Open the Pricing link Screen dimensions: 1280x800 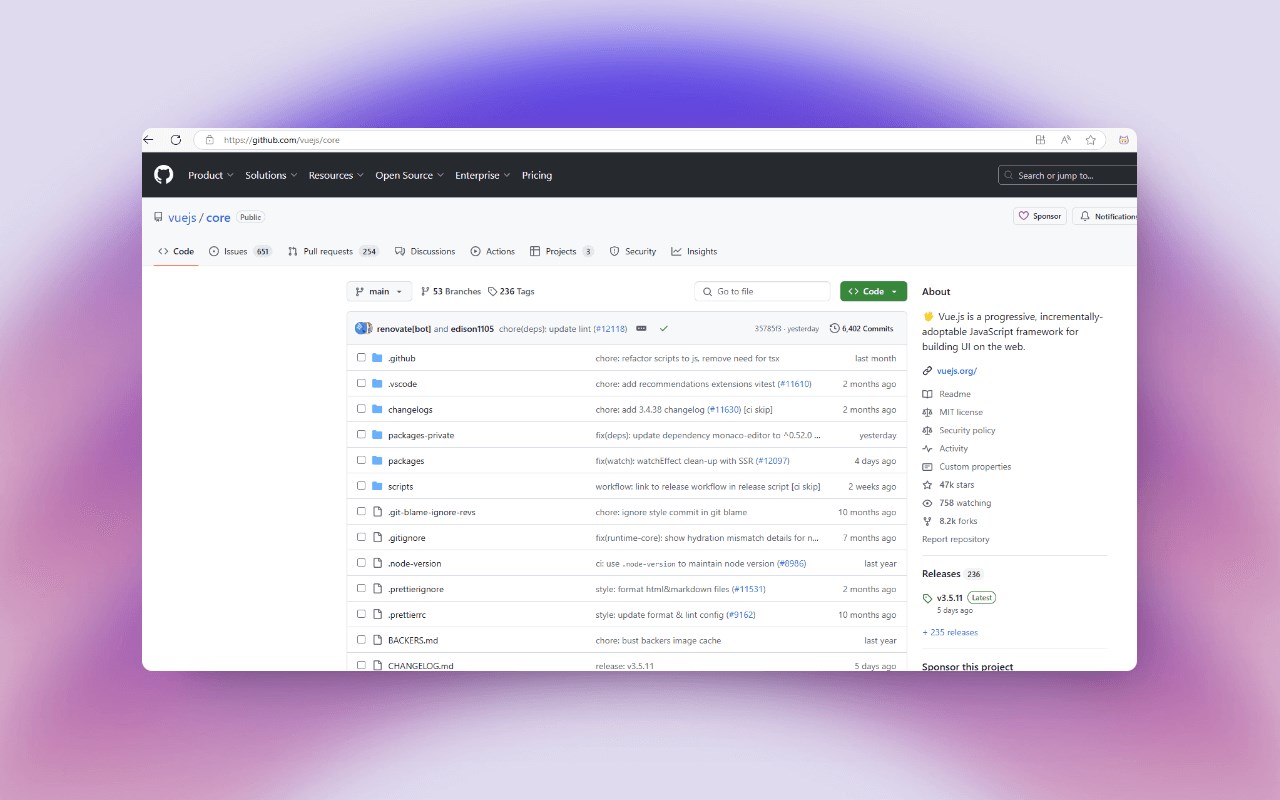click(537, 175)
